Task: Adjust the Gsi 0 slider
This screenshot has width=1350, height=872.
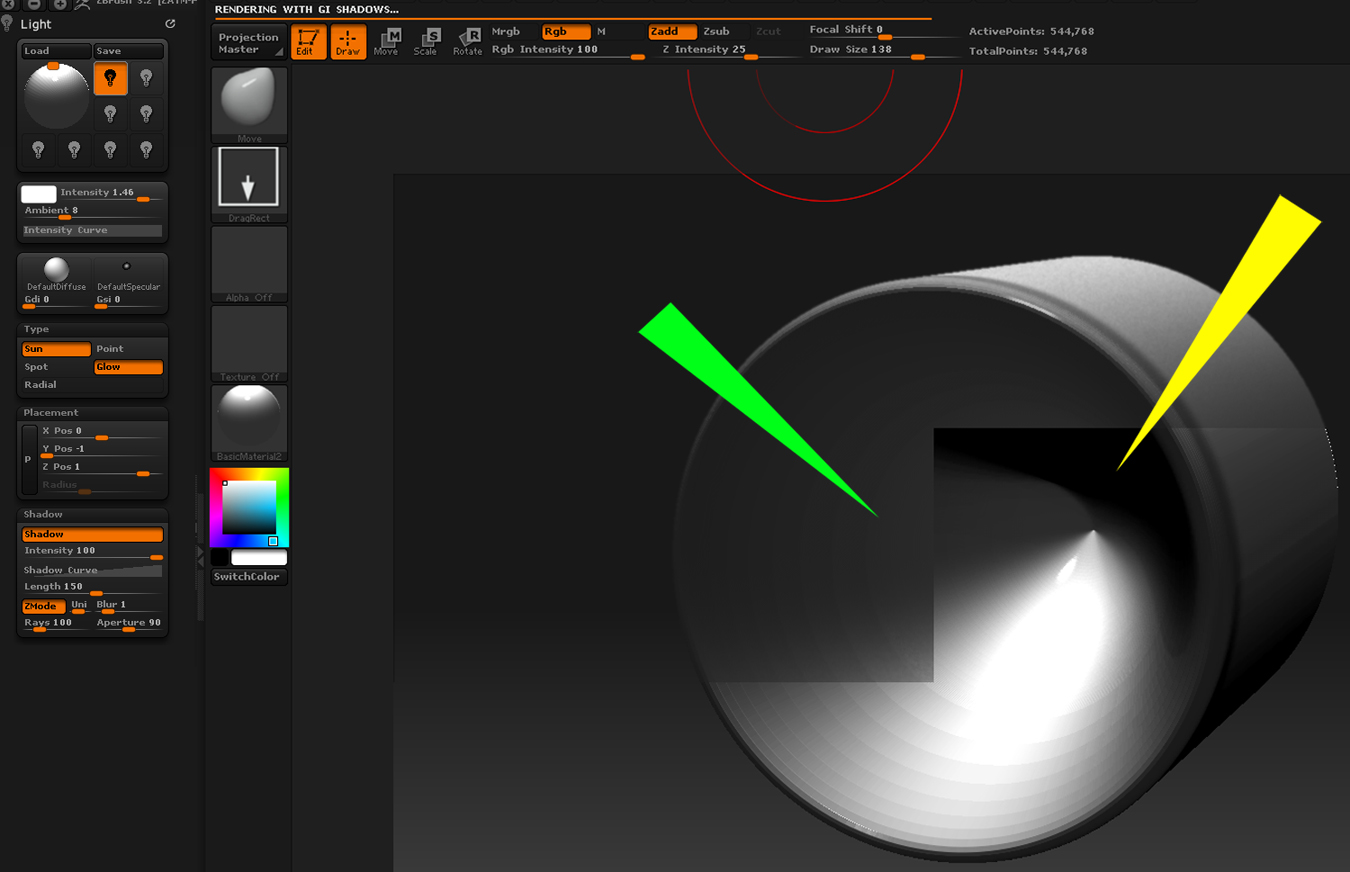Action: click(x=128, y=302)
